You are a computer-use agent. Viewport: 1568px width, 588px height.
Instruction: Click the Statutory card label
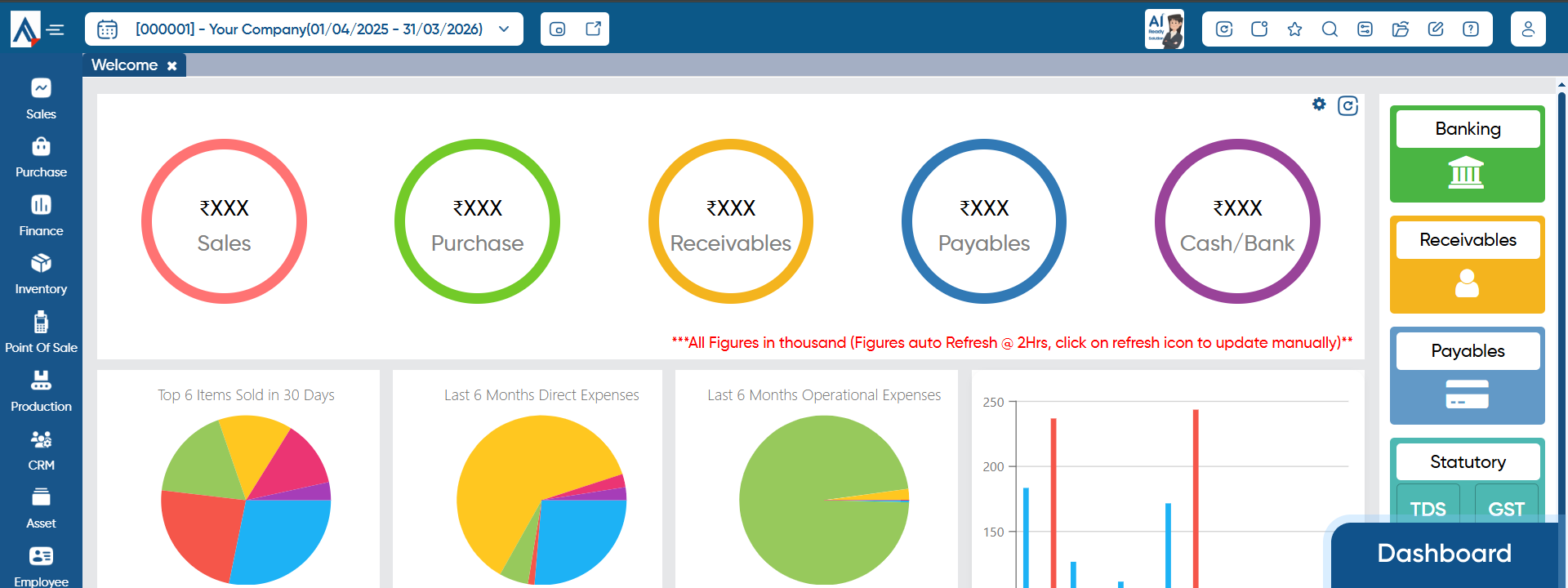click(x=1468, y=462)
